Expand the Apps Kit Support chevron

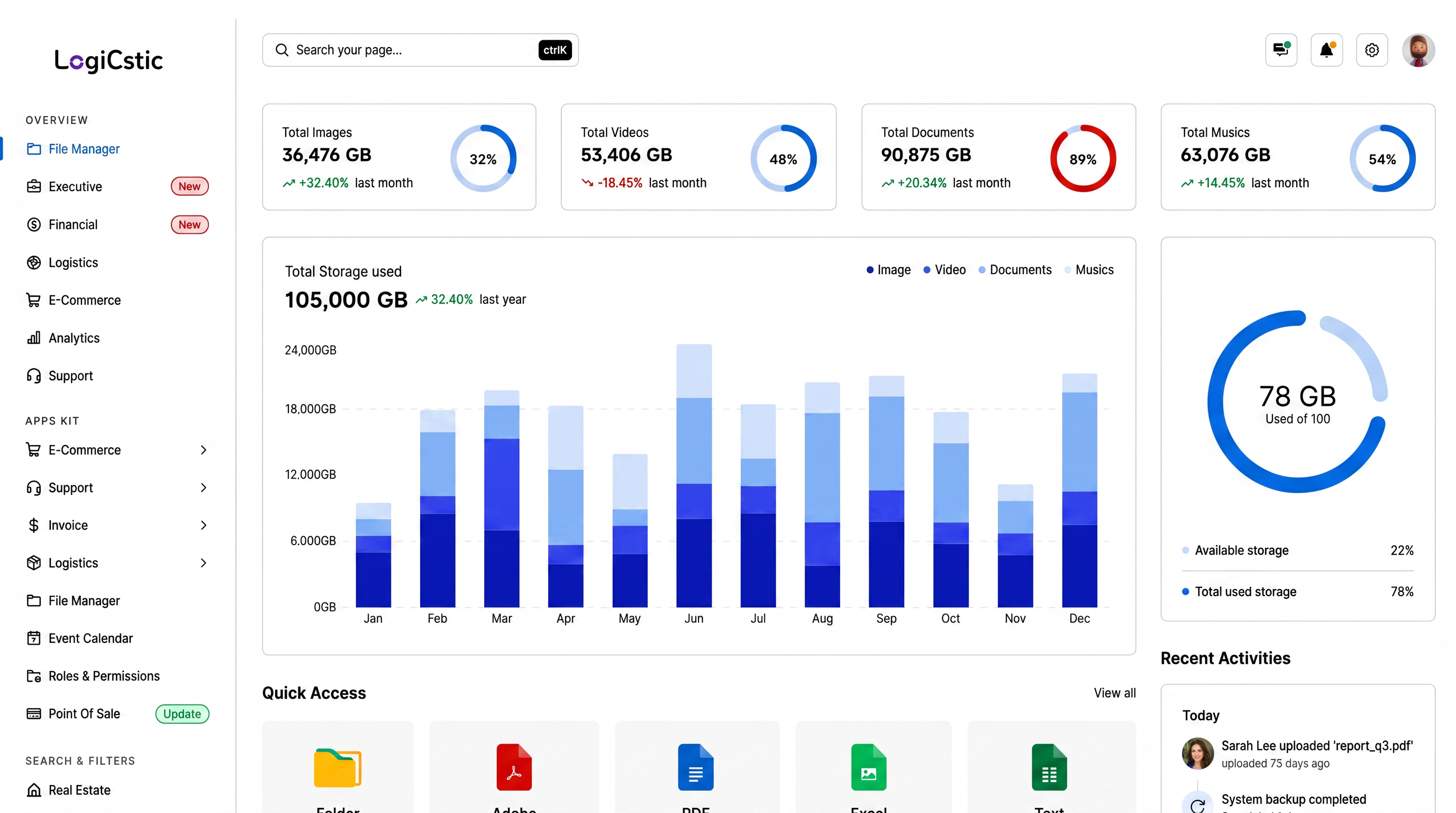click(204, 487)
